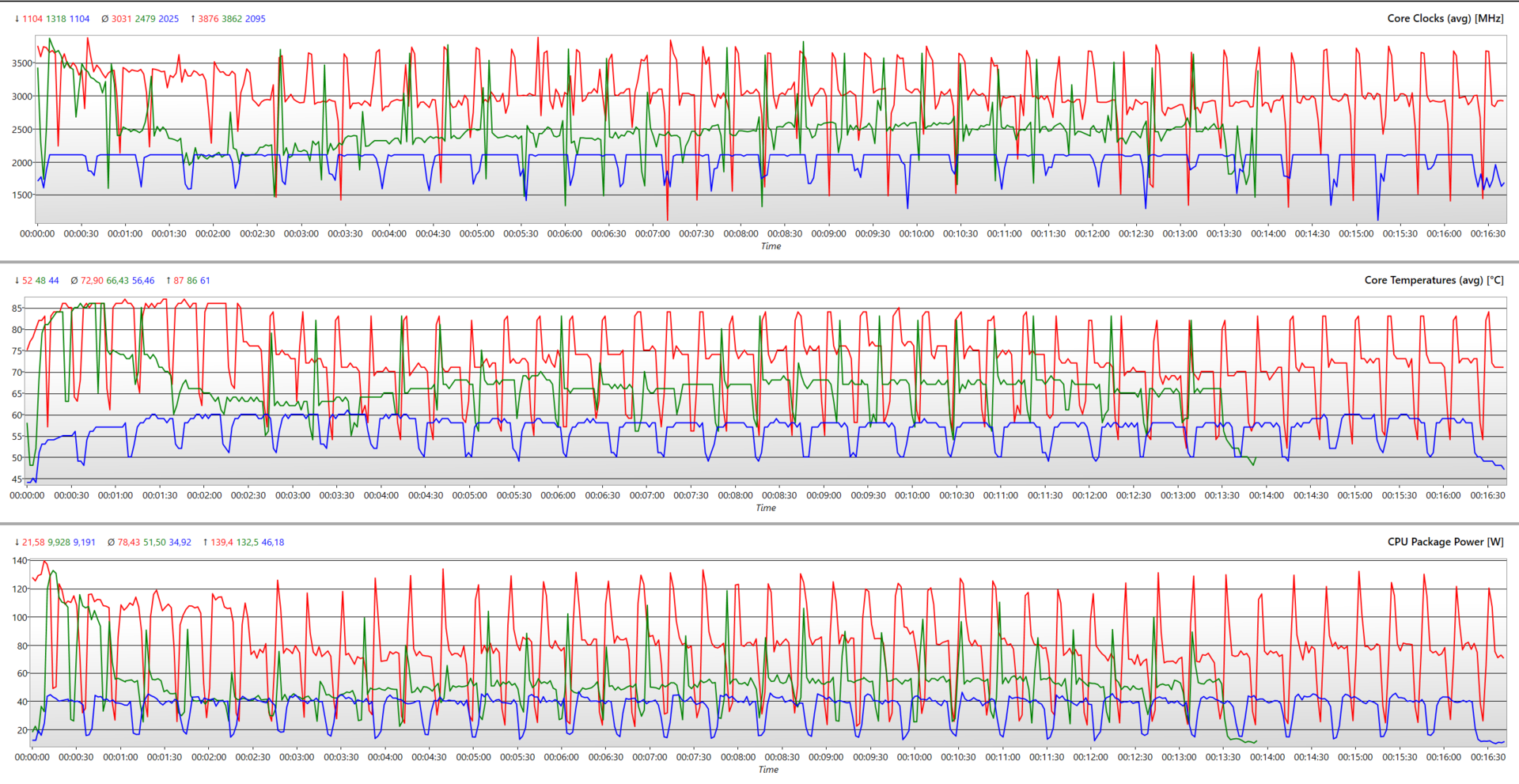The height and width of the screenshot is (784, 1519).
Task: Click the 'Core Clocks (avg) [MHz]' chart title
Action: [1445, 18]
